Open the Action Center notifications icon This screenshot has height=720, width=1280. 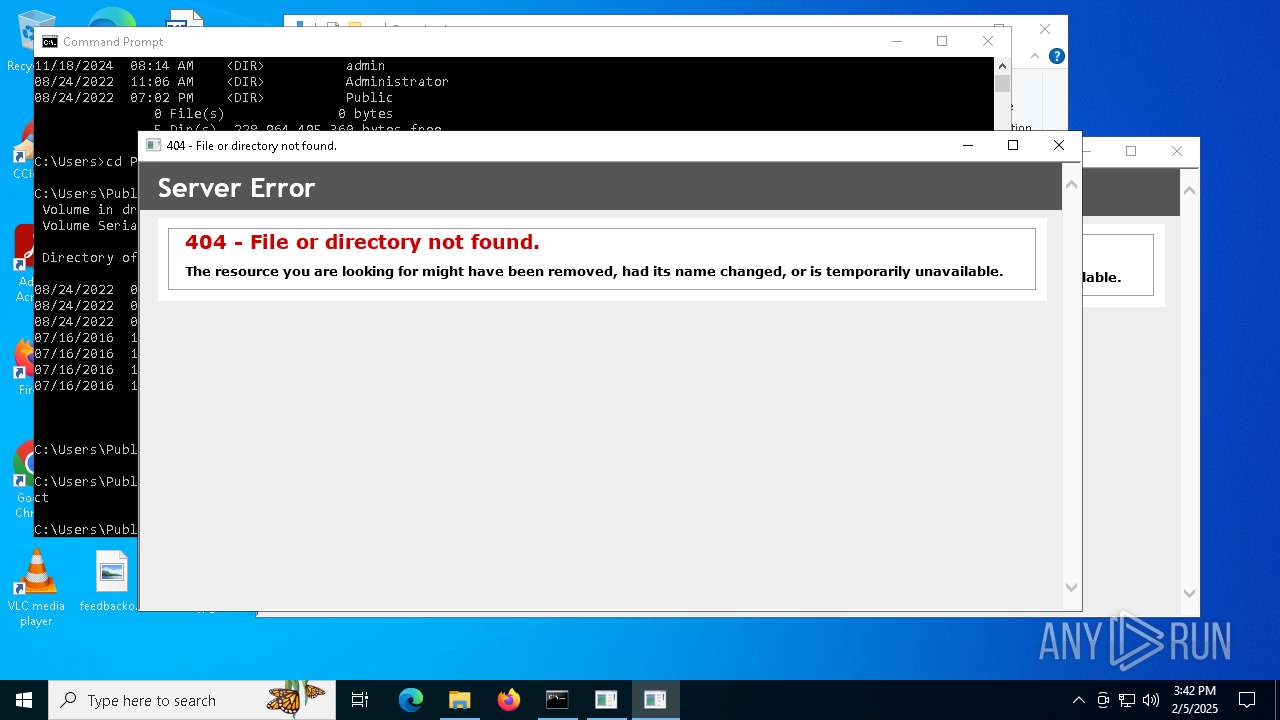coord(1247,700)
